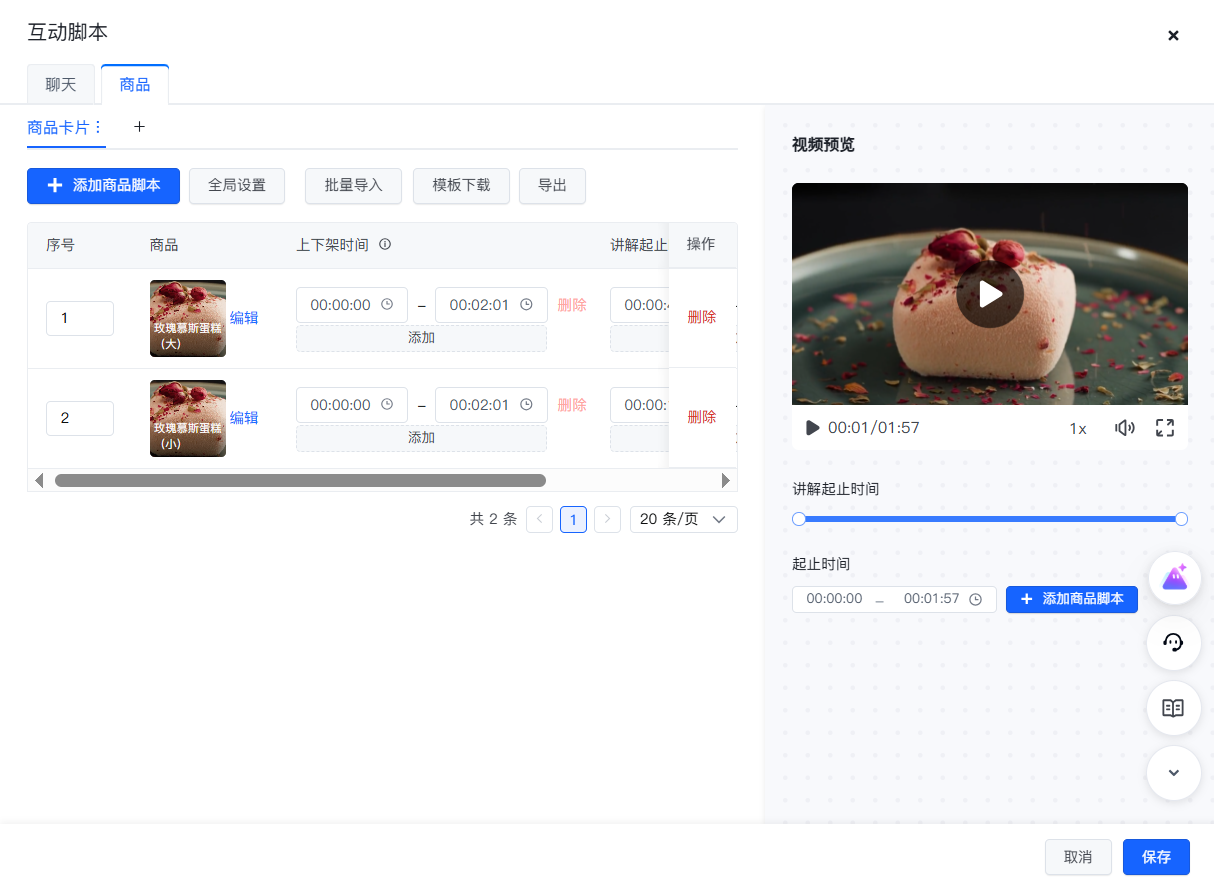Click the small play icon in the video control bar
The image size is (1214, 887).
[812, 428]
